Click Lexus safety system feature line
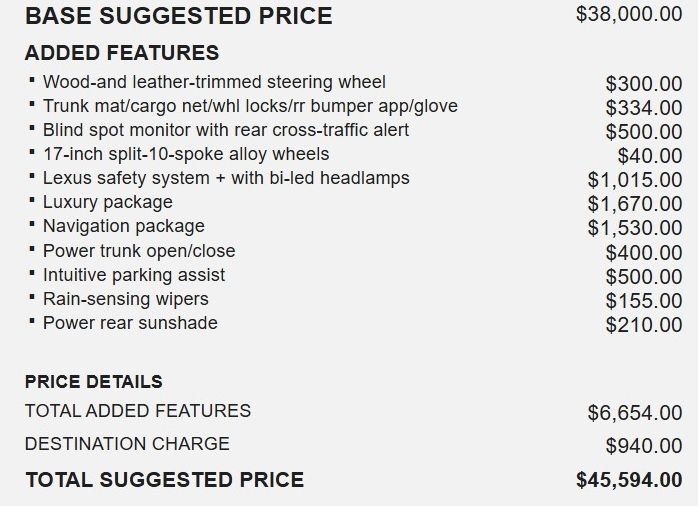698x506 pixels. tap(226, 178)
